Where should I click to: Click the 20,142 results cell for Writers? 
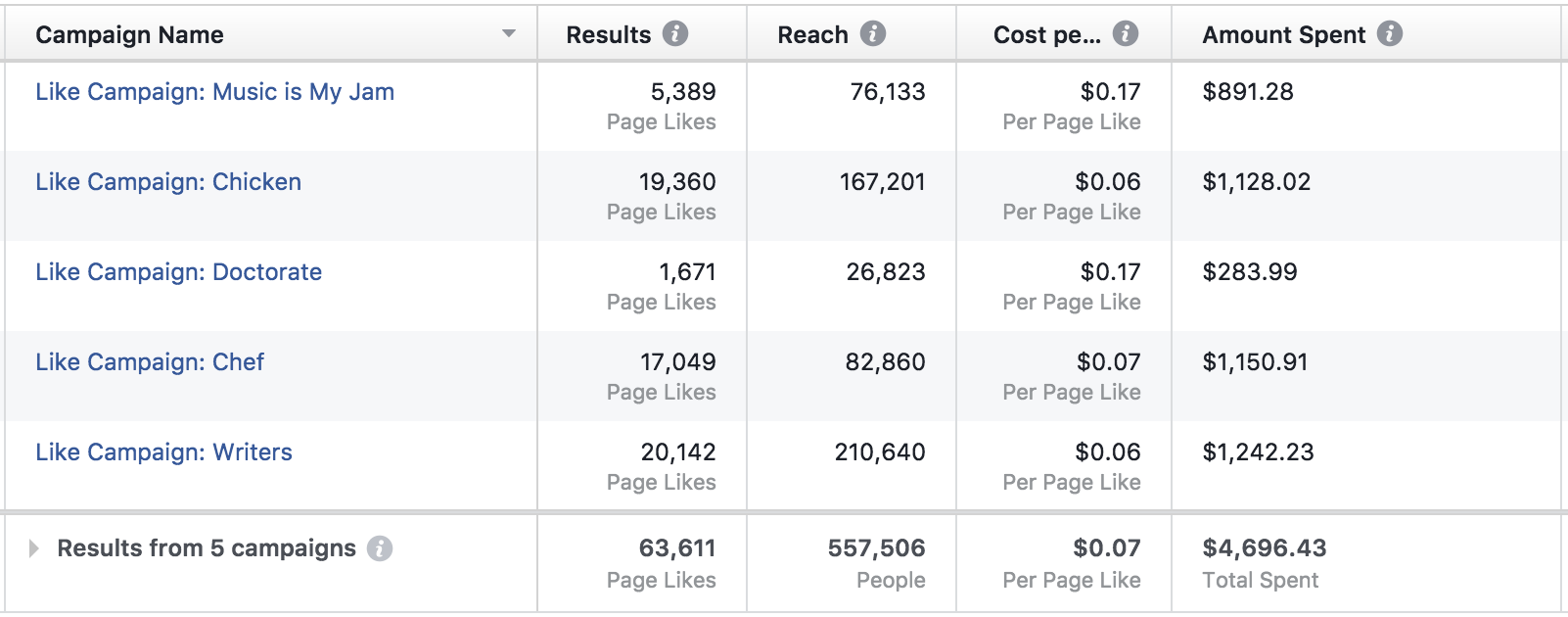[677, 452]
